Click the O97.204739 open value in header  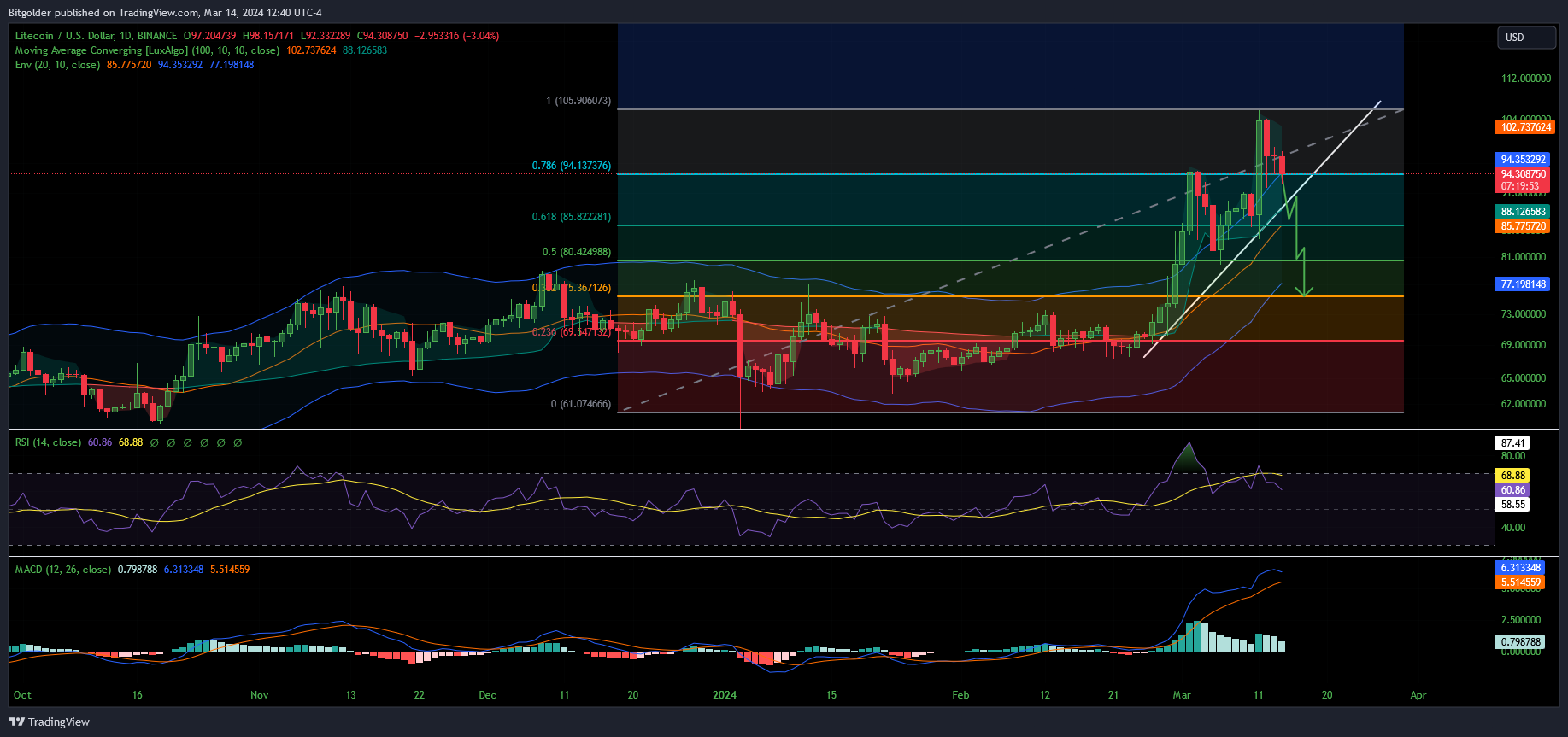coord(210,36)
